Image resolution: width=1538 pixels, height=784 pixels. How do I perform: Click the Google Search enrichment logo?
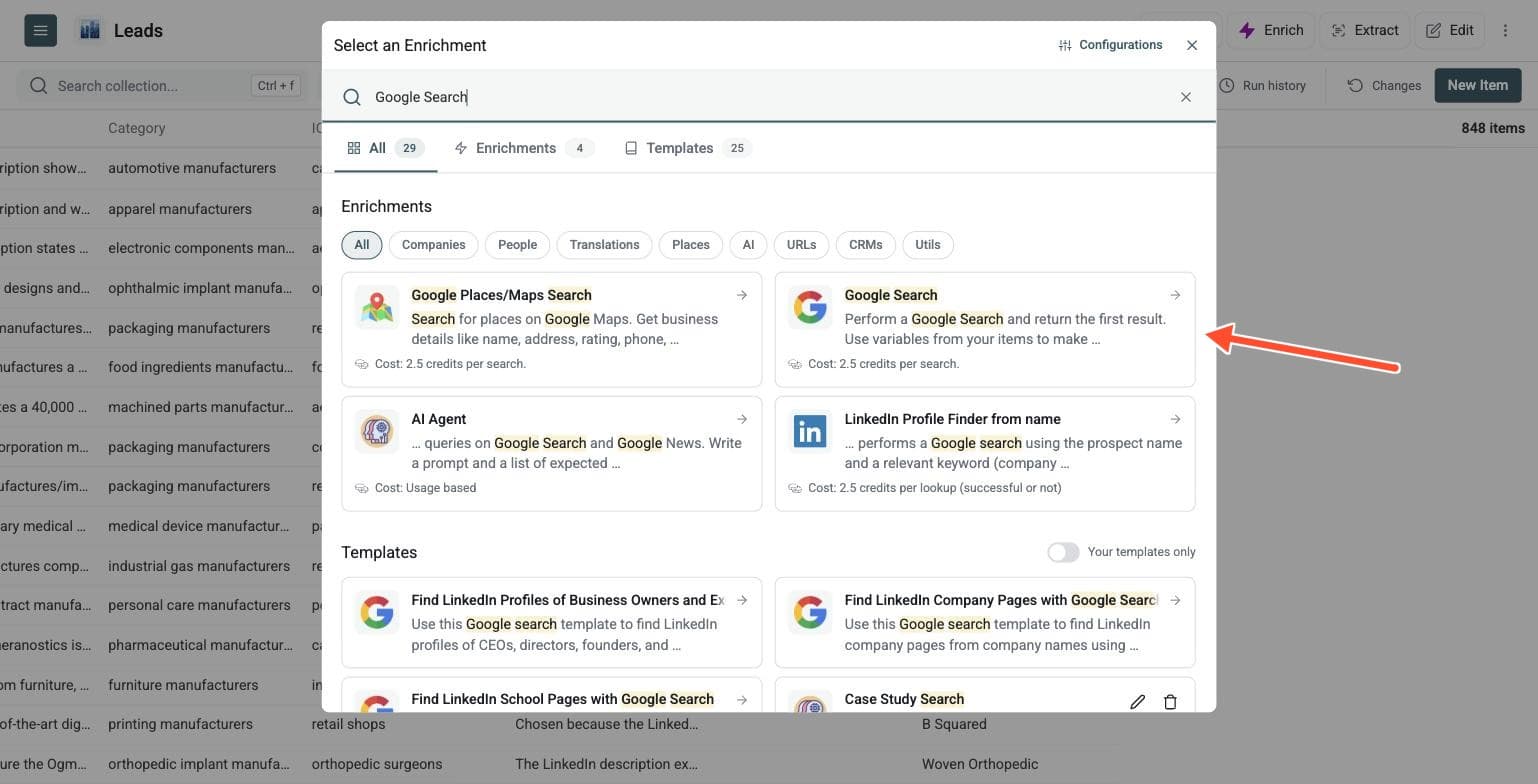click(x=810, y=308)
